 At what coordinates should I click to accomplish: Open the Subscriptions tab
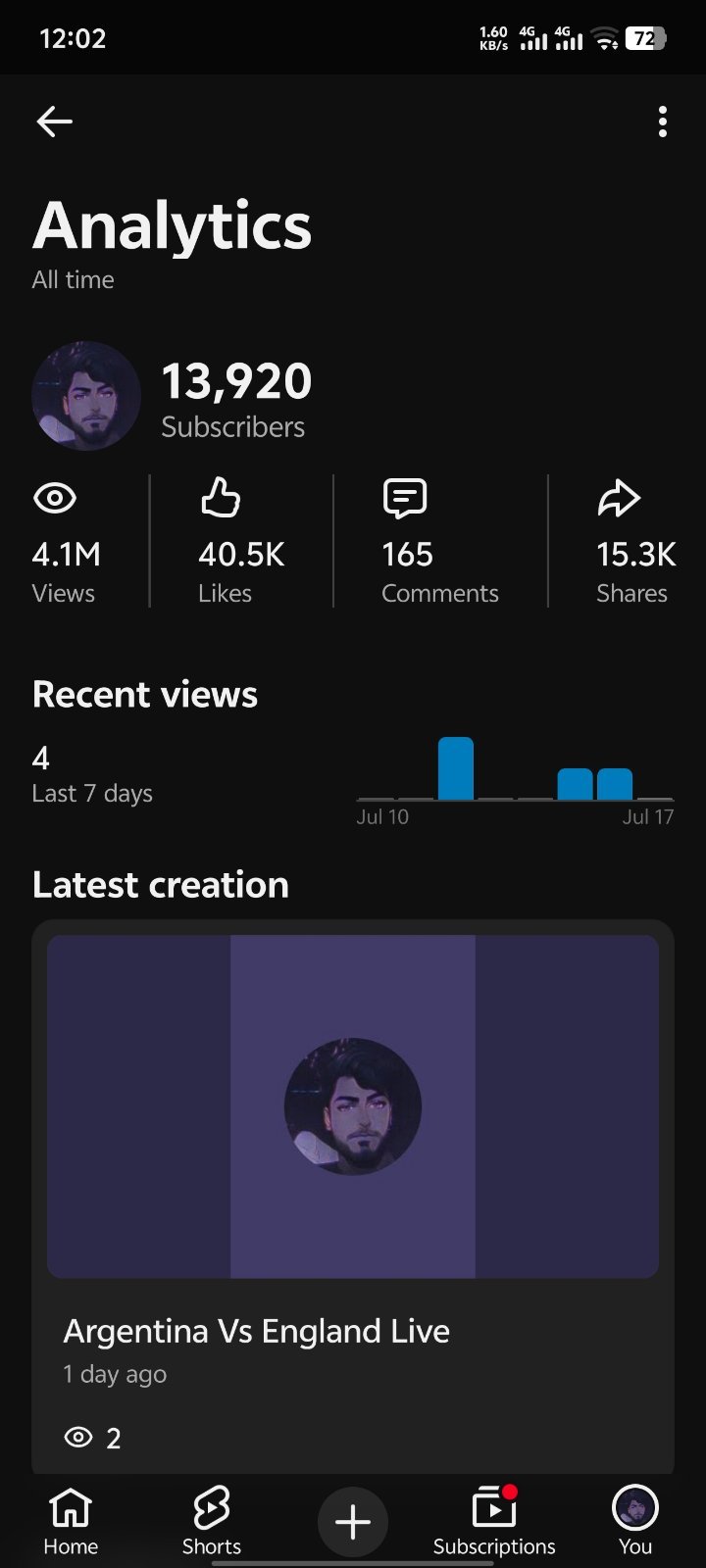coord(494,1521)
